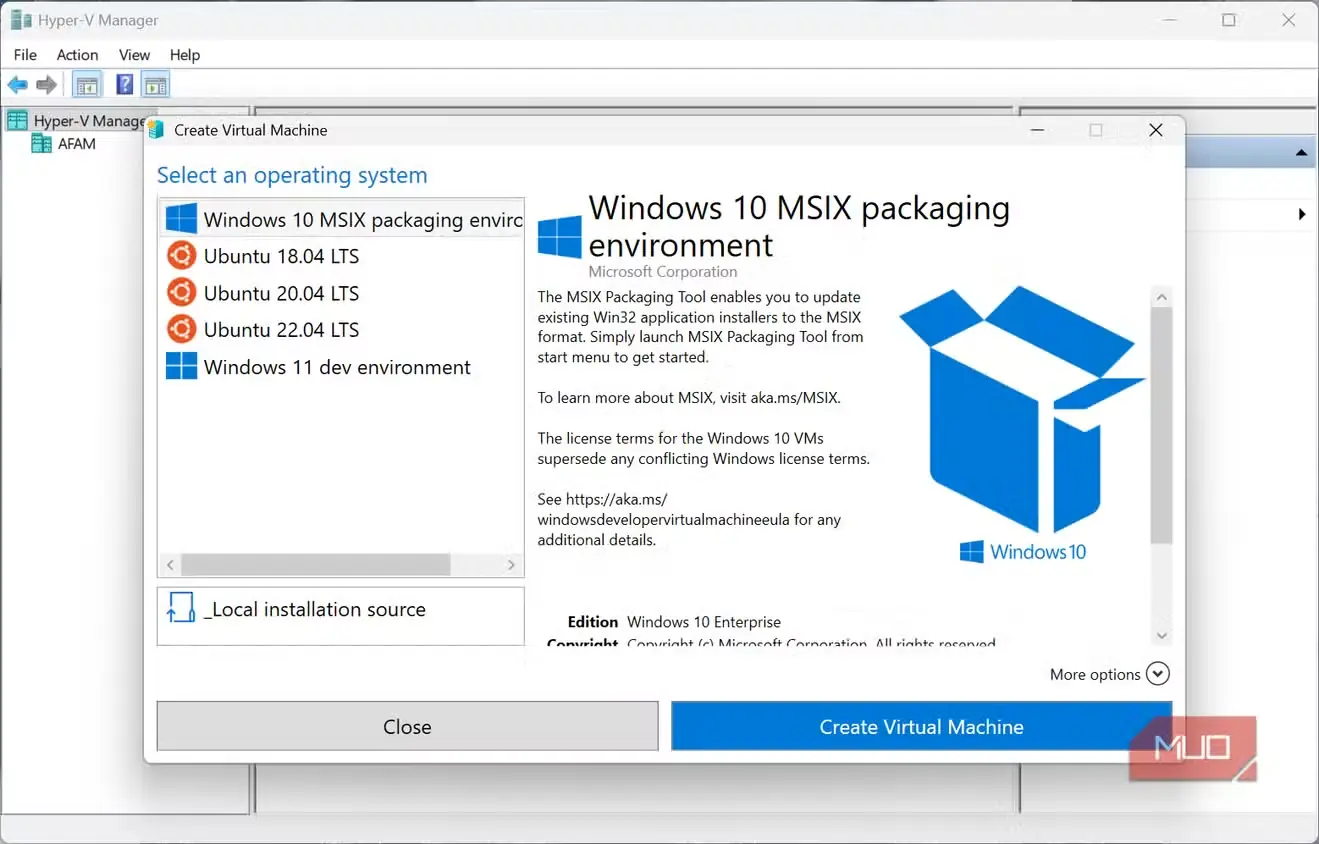Open the Help menu

185,55
